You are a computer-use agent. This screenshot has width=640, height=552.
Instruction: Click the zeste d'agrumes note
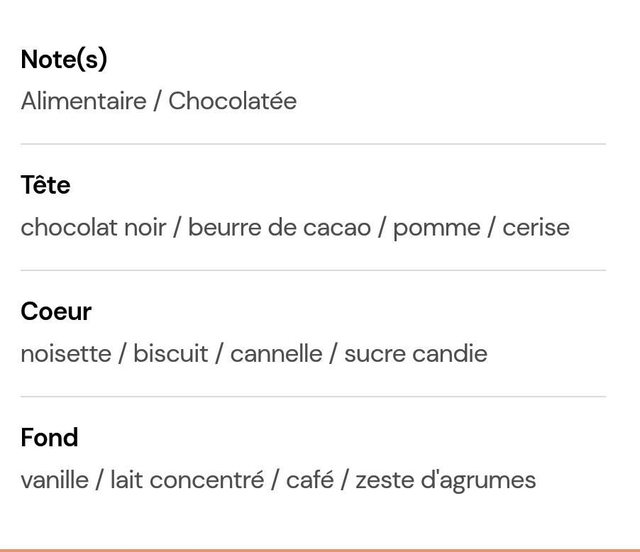[x=446, y=481]
